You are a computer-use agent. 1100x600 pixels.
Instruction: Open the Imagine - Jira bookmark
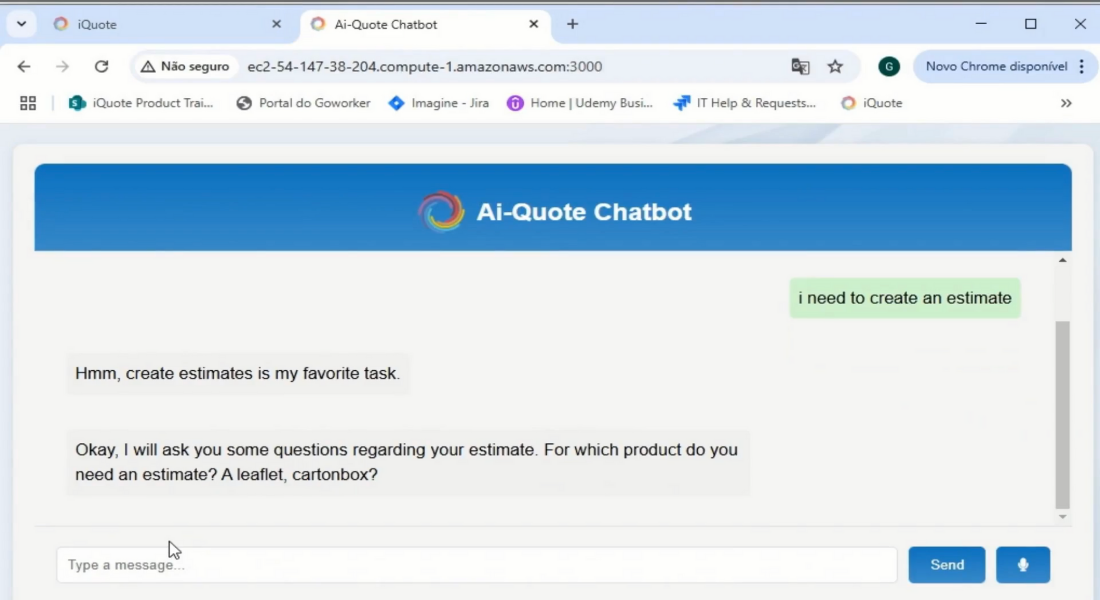coord(438,103)
